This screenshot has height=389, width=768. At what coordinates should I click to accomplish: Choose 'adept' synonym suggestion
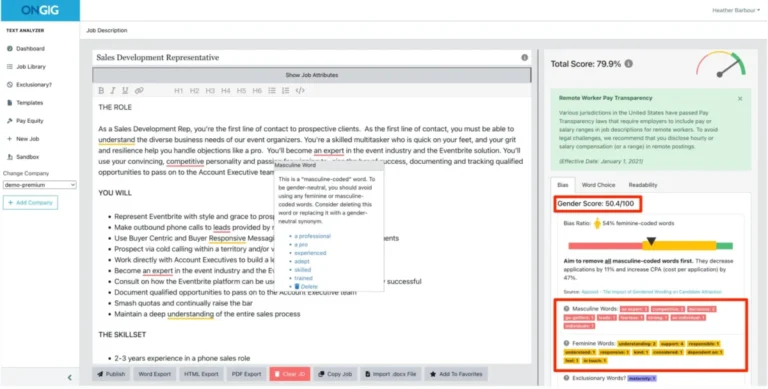(x=302, y=261)
